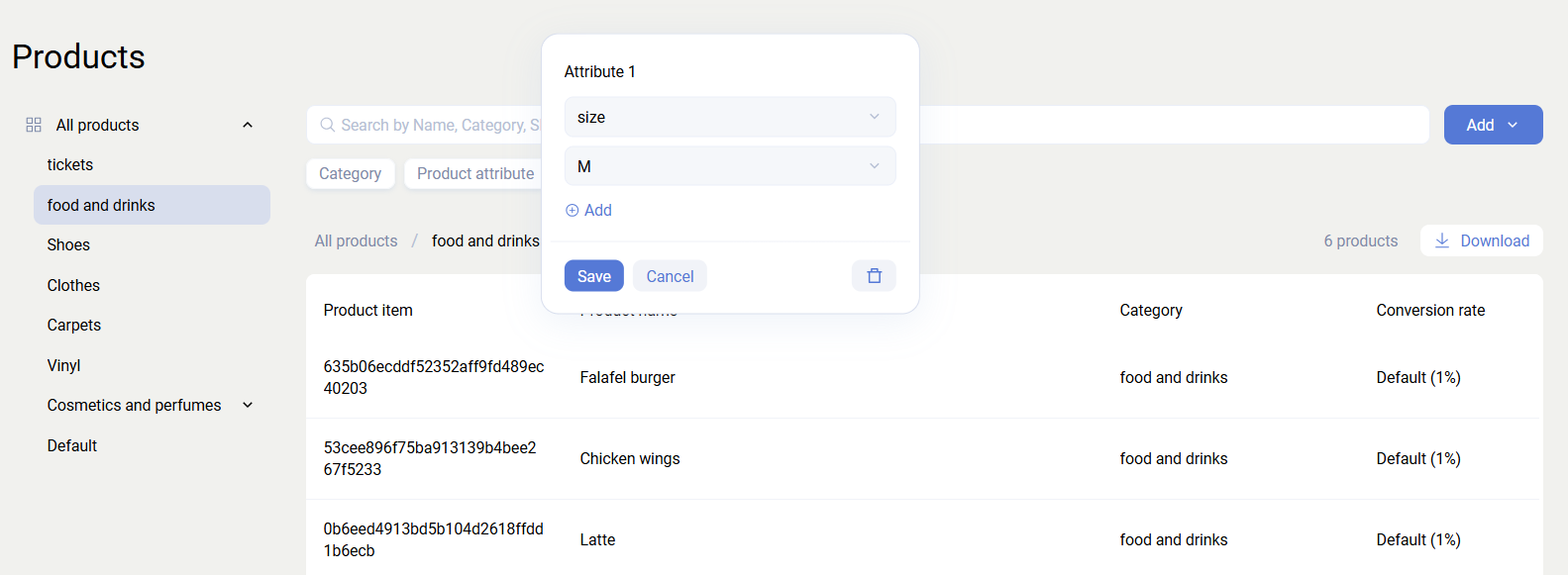Expand Cosmetics and perfumes category

click(248, 405)
